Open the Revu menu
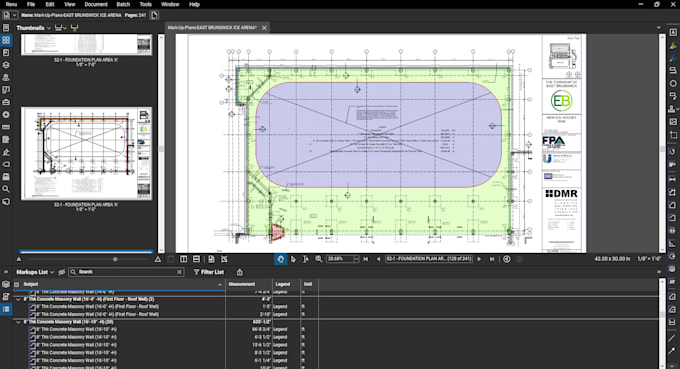Image resolution: width=680 pixels, height=369 pixels. (11, 4)
